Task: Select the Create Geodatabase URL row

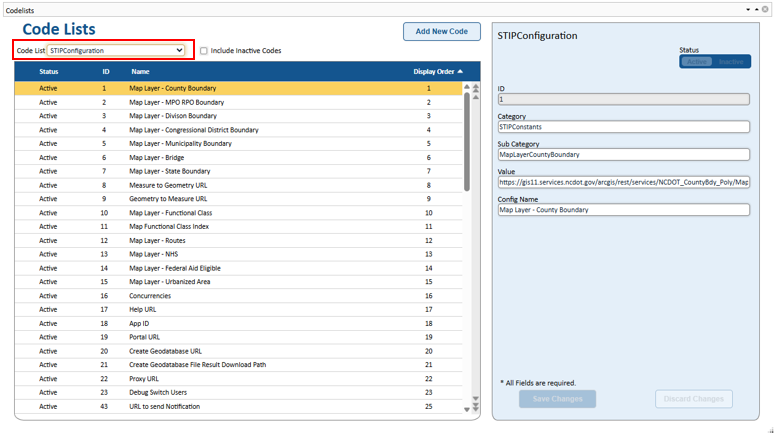Action: tap(238, 351)
